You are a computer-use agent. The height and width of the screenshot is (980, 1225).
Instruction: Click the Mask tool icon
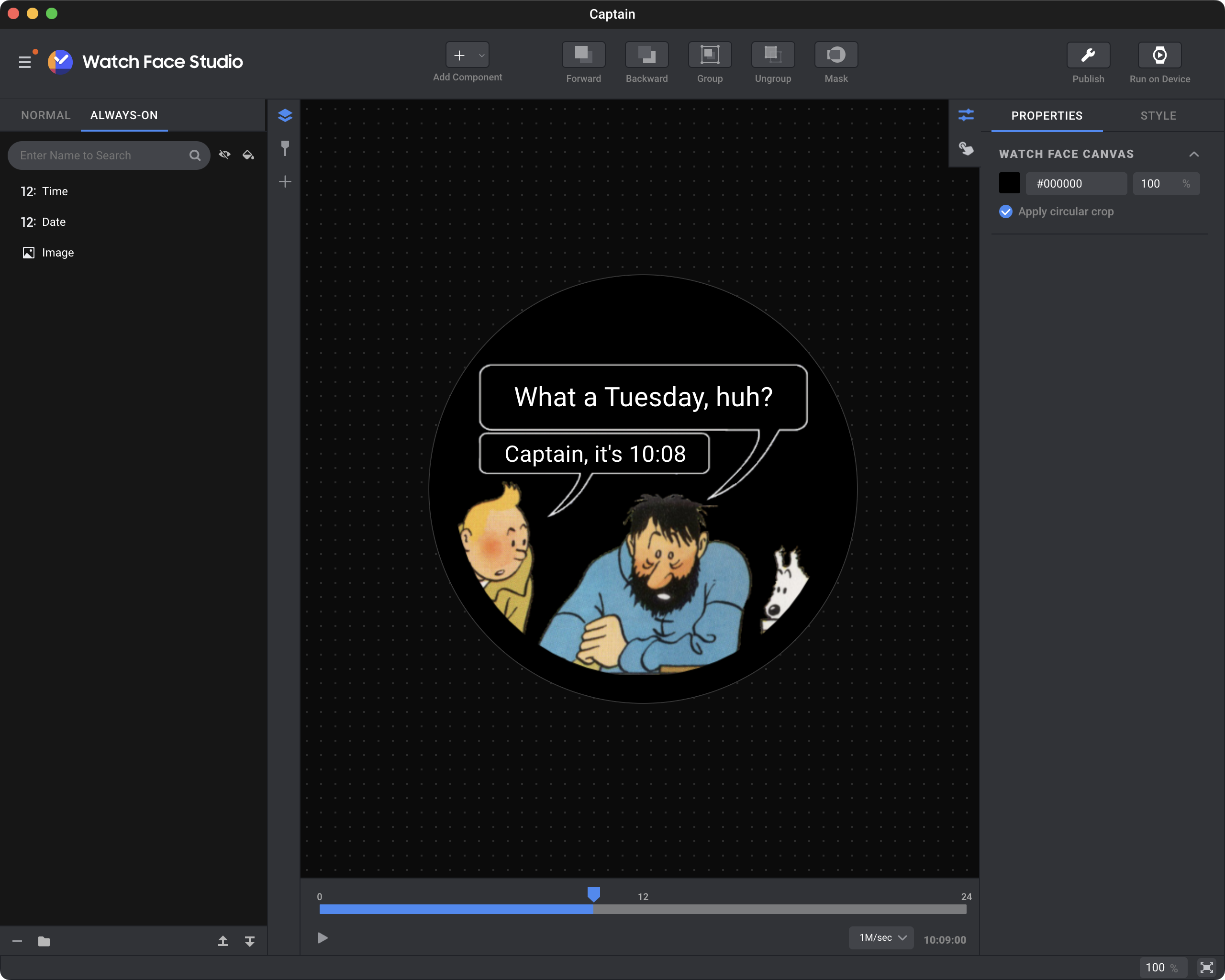835,55
